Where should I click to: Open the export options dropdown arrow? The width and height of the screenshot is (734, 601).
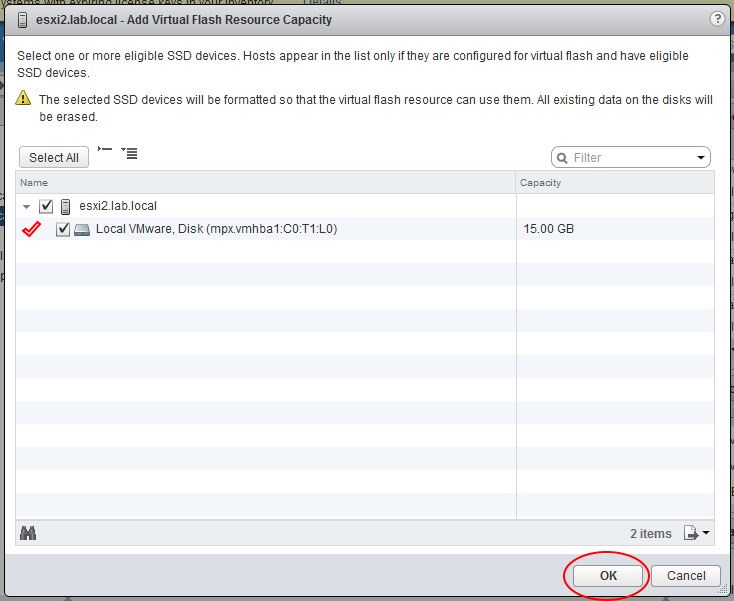click(705, 533)
